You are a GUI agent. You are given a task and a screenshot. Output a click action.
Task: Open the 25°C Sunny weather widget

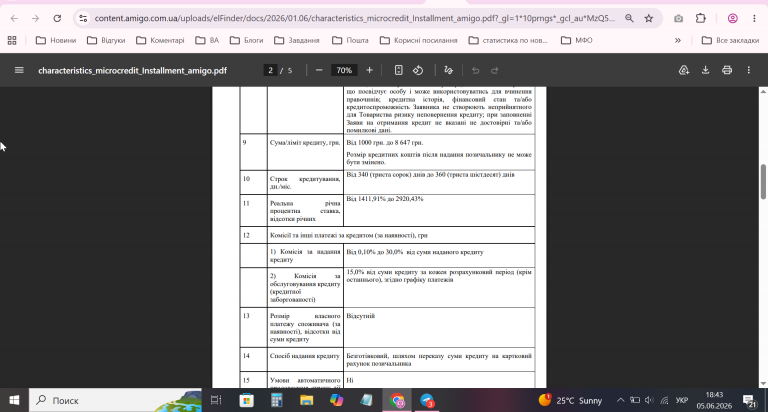point(570,400)
